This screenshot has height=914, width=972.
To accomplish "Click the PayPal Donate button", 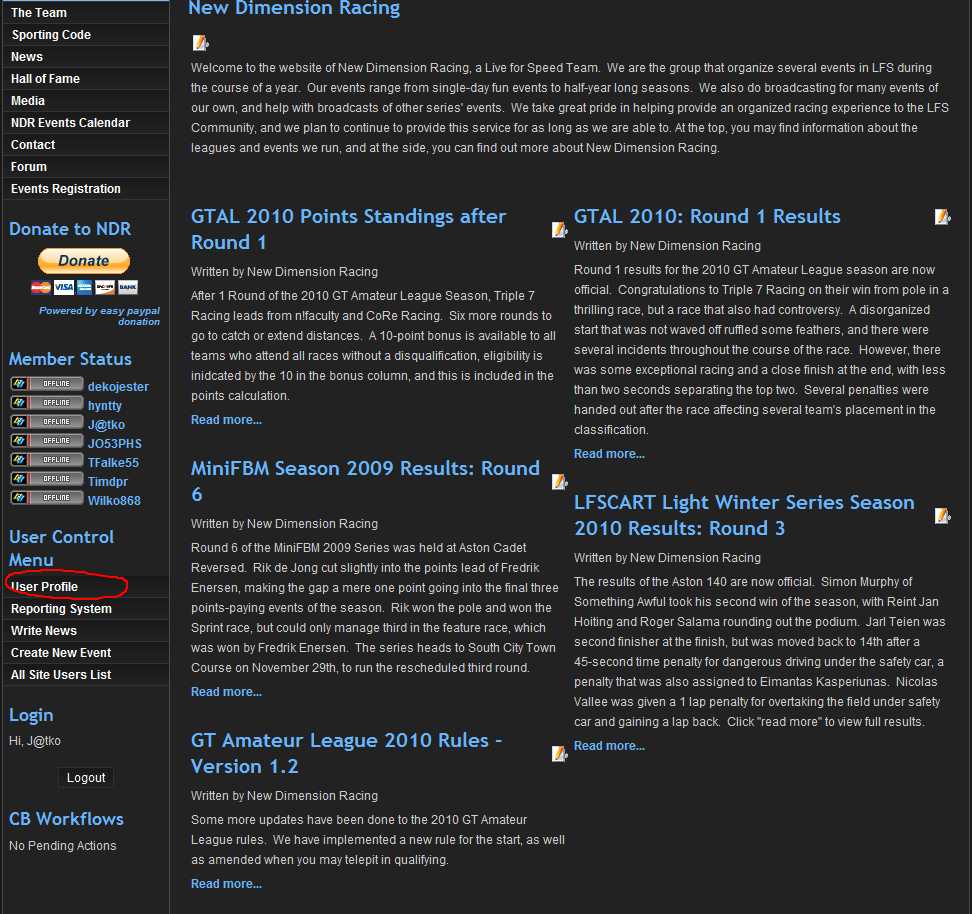I will pos(84,261).
